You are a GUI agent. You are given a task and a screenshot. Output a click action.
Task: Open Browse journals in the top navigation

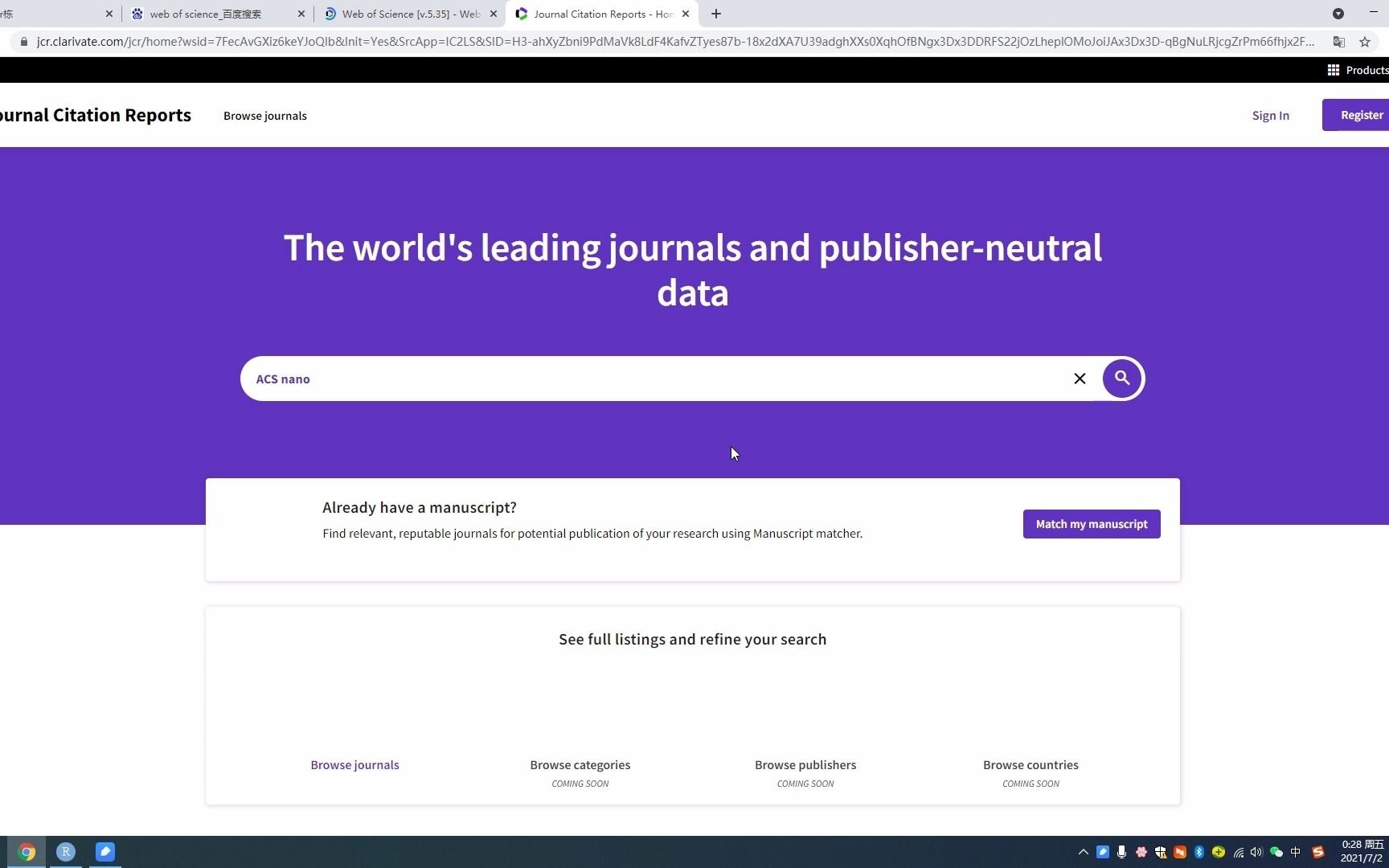265,116
